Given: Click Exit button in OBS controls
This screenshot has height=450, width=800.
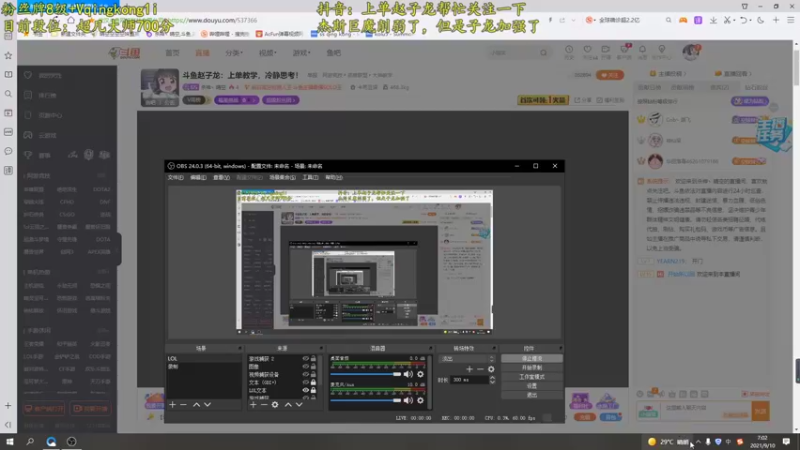Looking at the screenshot, I should click(532, 395).
